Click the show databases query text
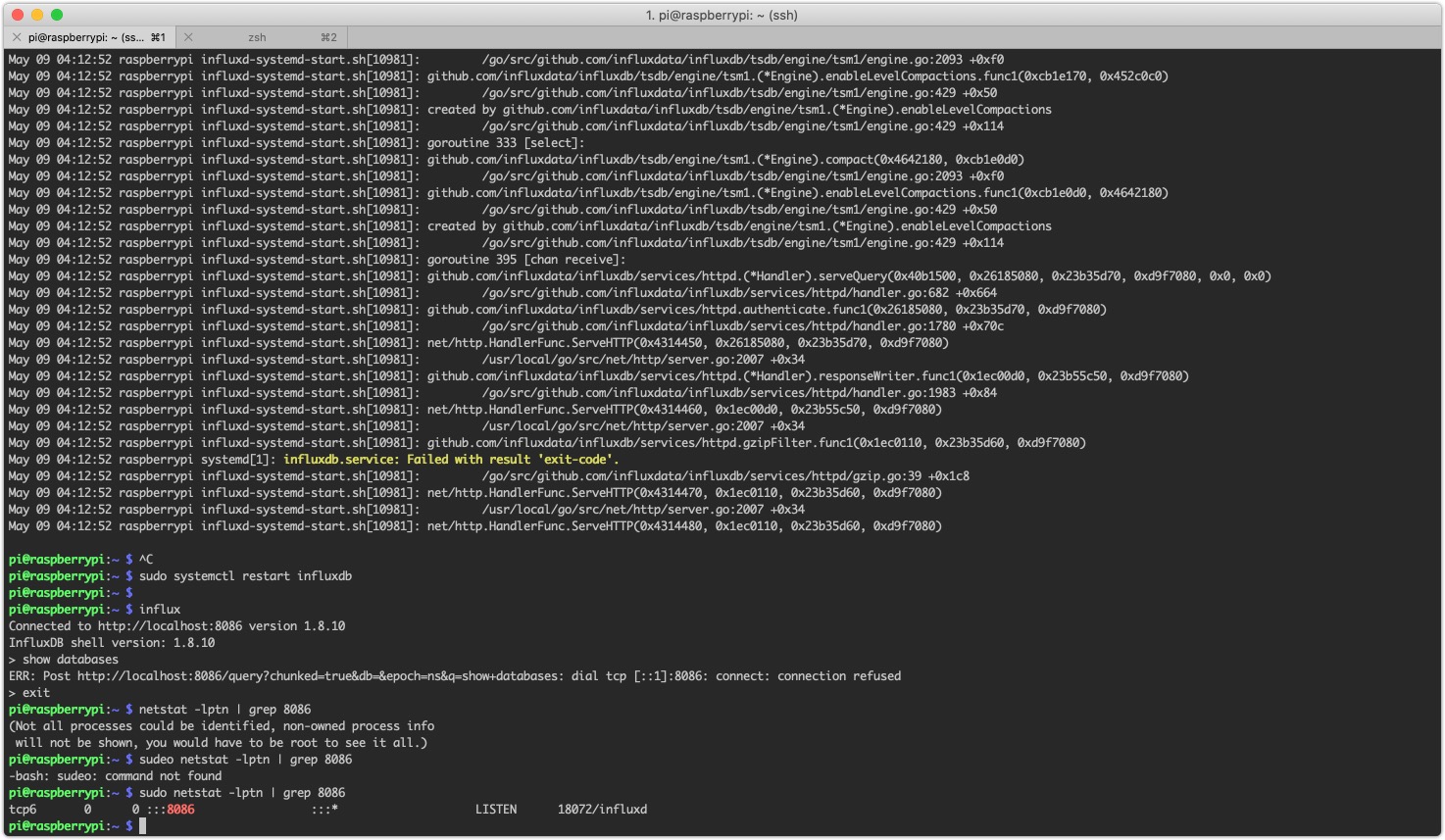 click(x=69, y=659)
